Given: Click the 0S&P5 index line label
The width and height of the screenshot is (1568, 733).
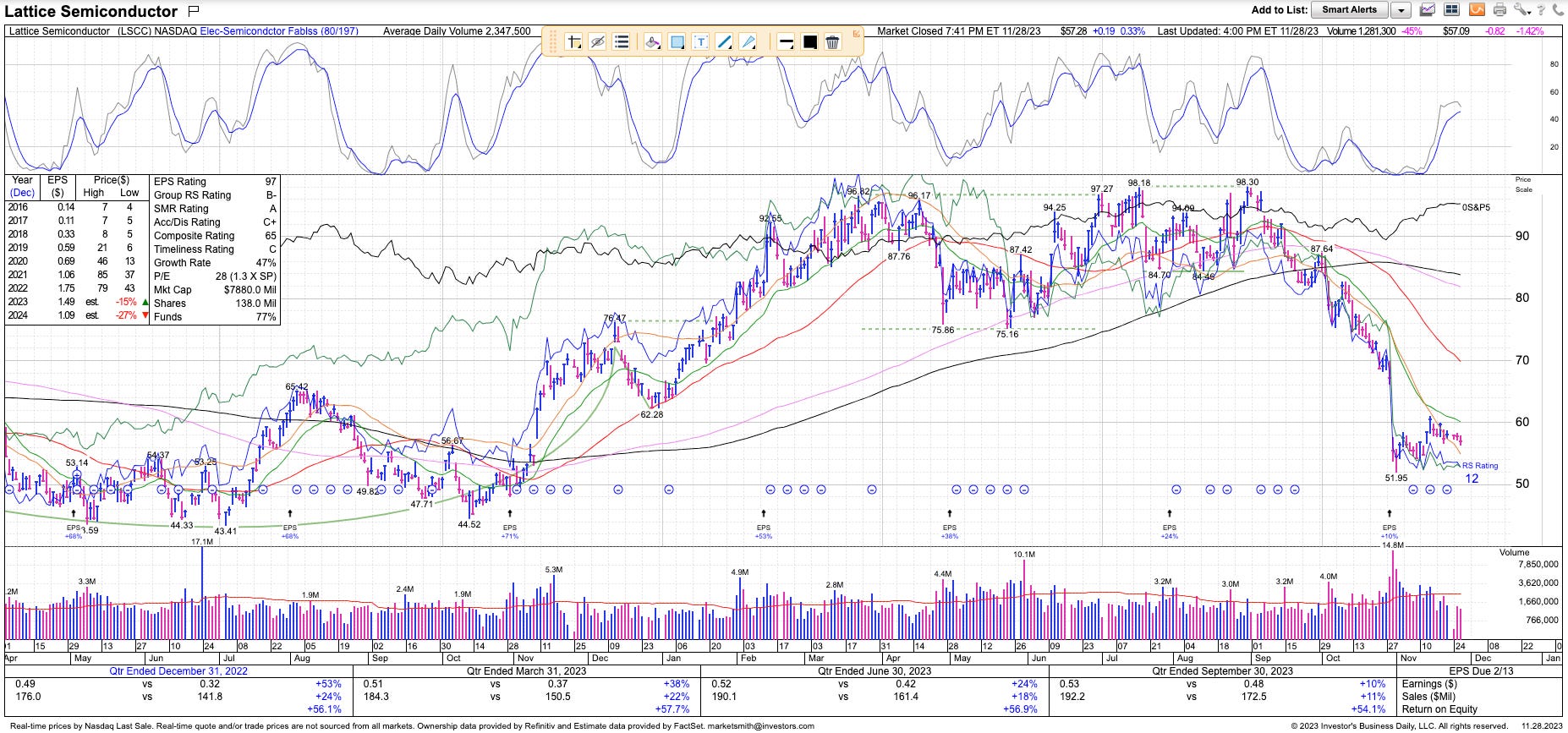Looking at the screenshot, I should (1476, 207).
